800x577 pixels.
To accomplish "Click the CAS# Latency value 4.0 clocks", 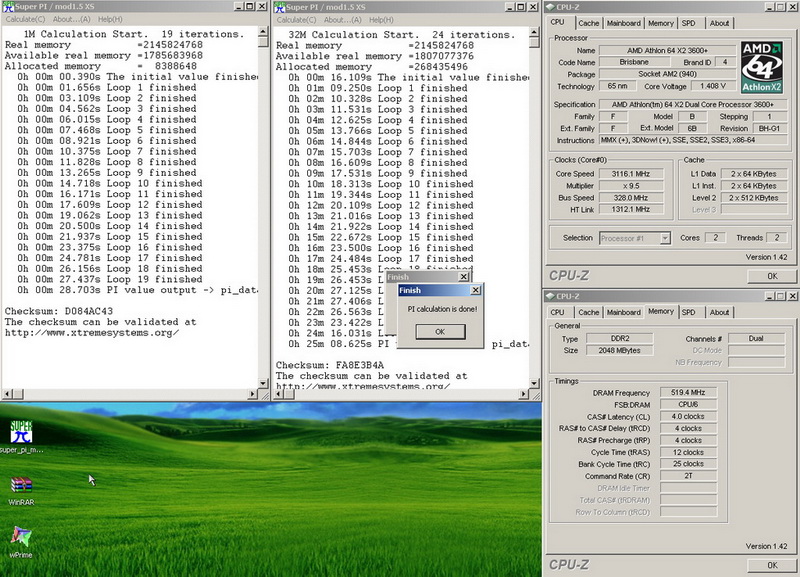I will pyautogui.click(x=688, y=416).
